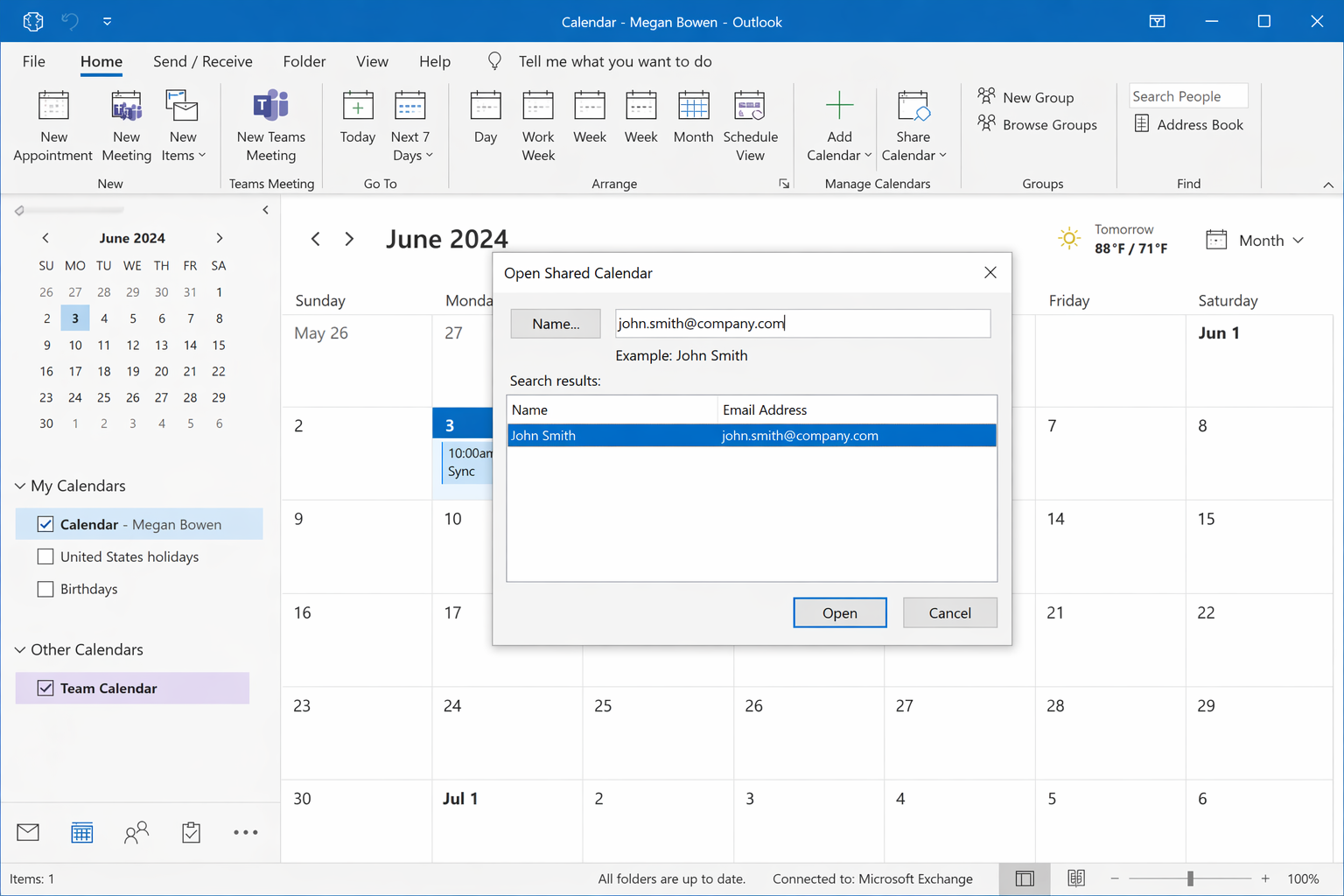Collapse the My Calendars group
Screen dimensions: 1344x896
pyautogui.click(x=19, y=486)
